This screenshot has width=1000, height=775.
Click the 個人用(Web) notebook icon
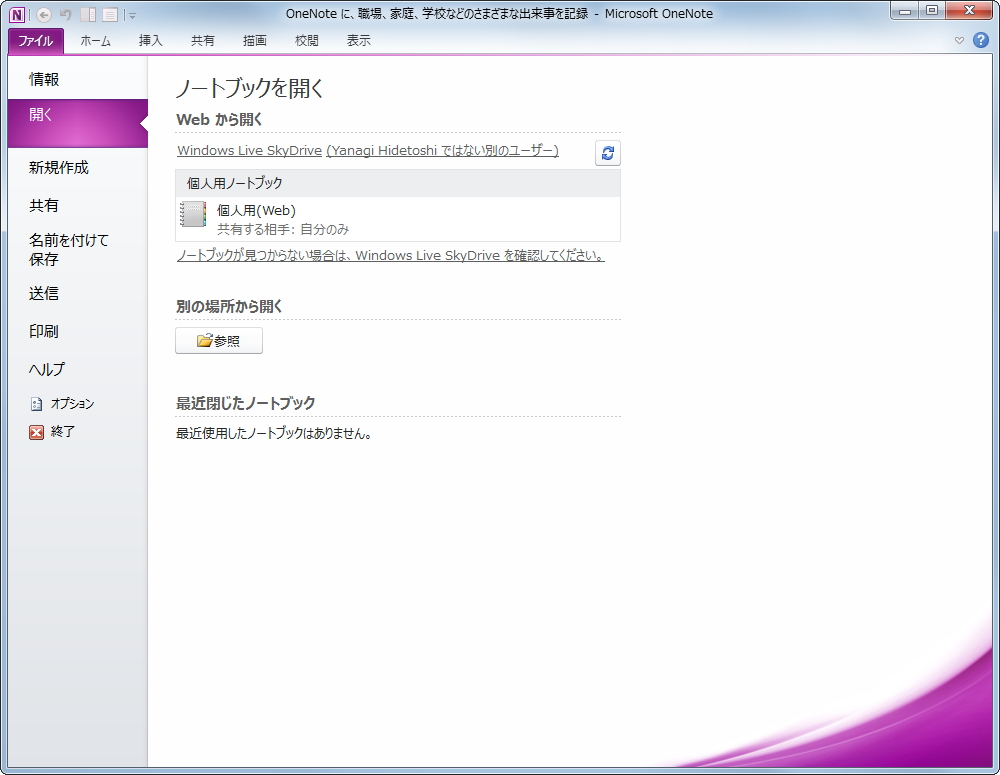pos(195,211)
